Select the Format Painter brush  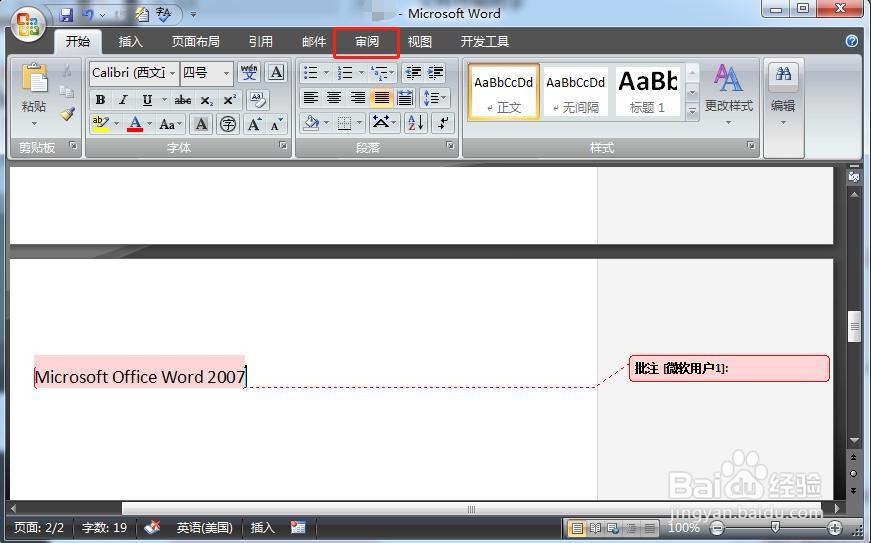[x=67, y=114]
